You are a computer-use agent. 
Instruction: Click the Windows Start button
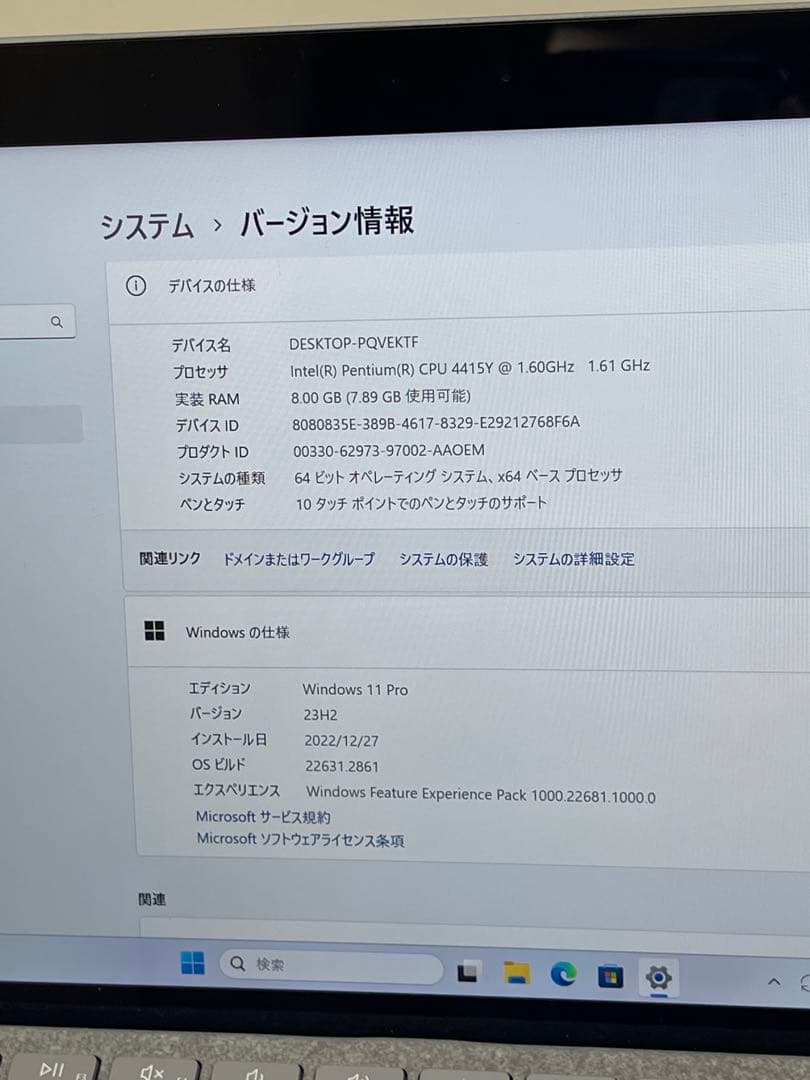click(193, 964)
